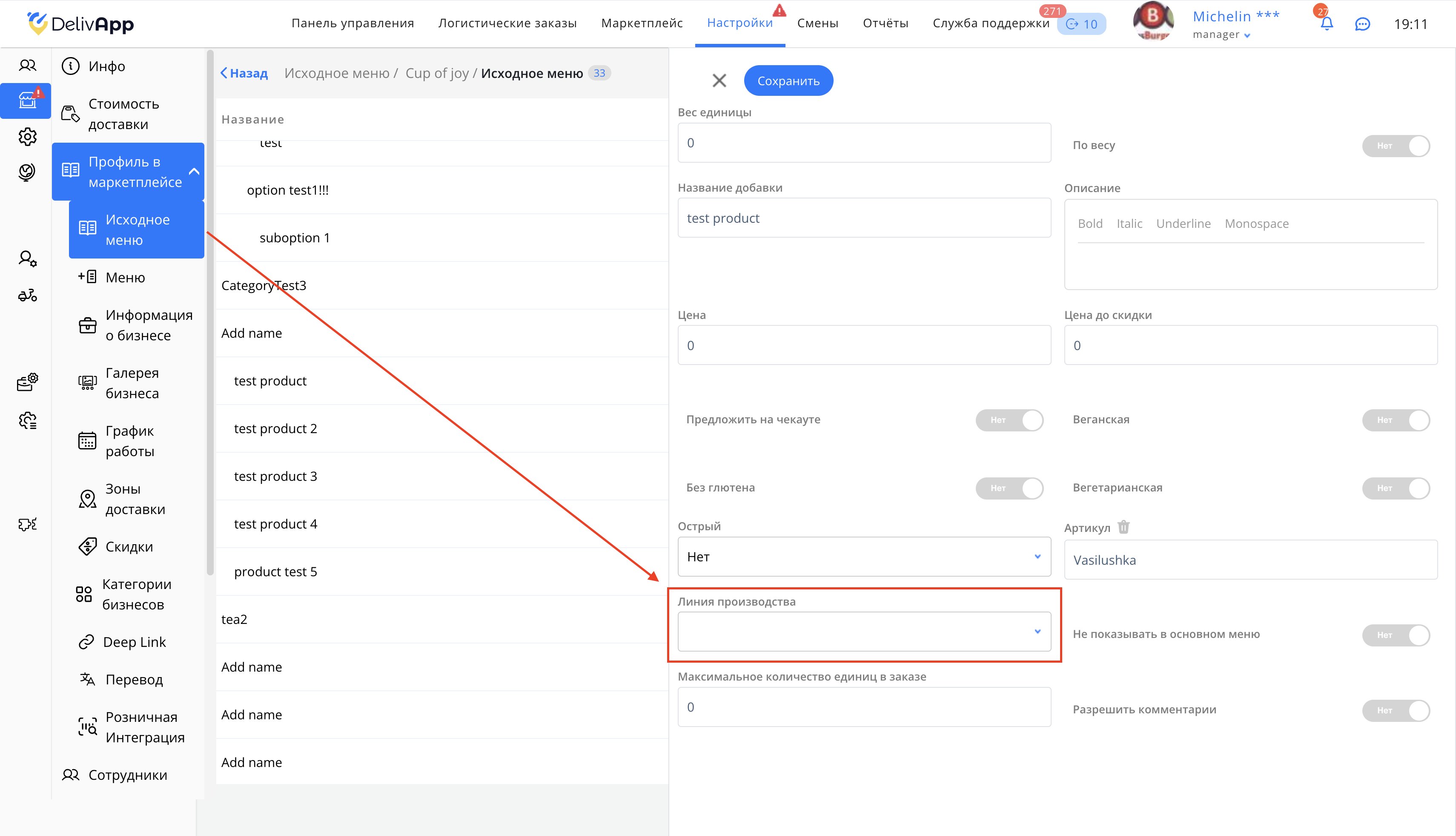Click the notification bell icon
The image size is (1456, 836).
[1326, 24]
